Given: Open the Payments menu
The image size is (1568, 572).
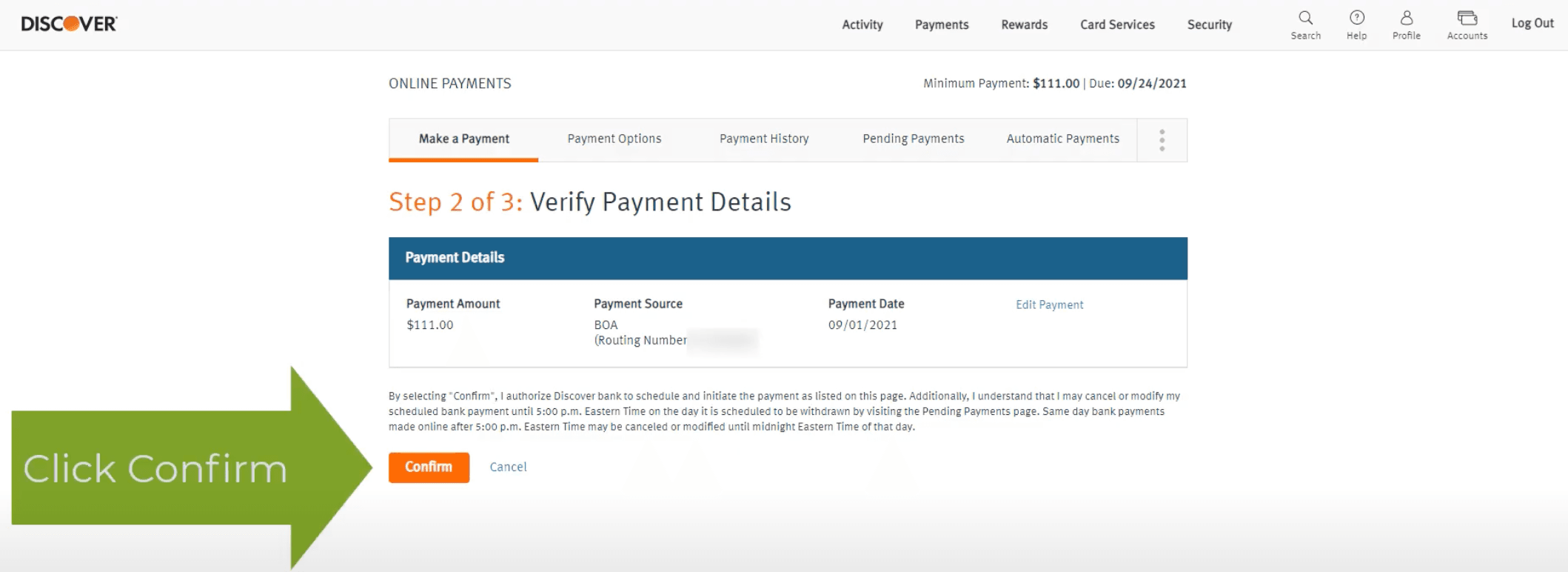Looking at the screenshot, I should point(941,24).
